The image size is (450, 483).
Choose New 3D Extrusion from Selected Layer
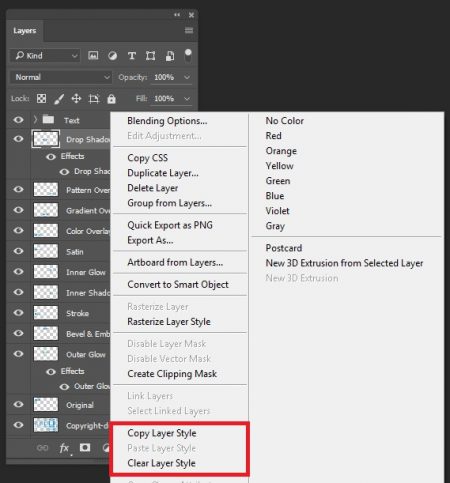pos(344,263)
